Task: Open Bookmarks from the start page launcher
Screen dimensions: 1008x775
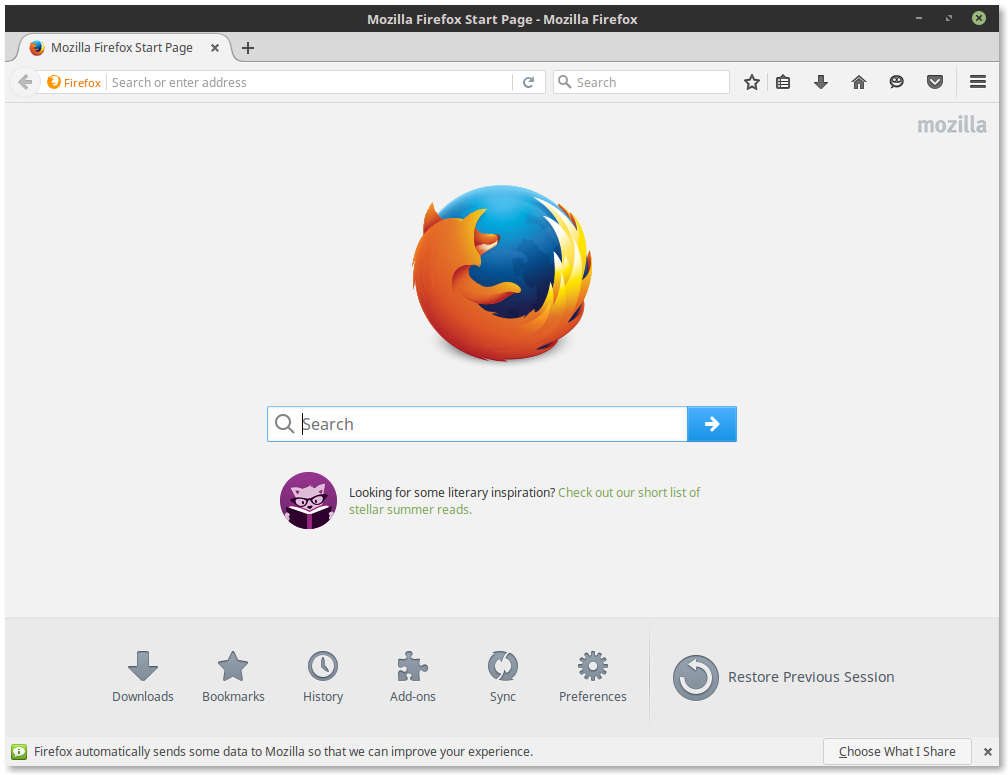Action: [233, 677]
